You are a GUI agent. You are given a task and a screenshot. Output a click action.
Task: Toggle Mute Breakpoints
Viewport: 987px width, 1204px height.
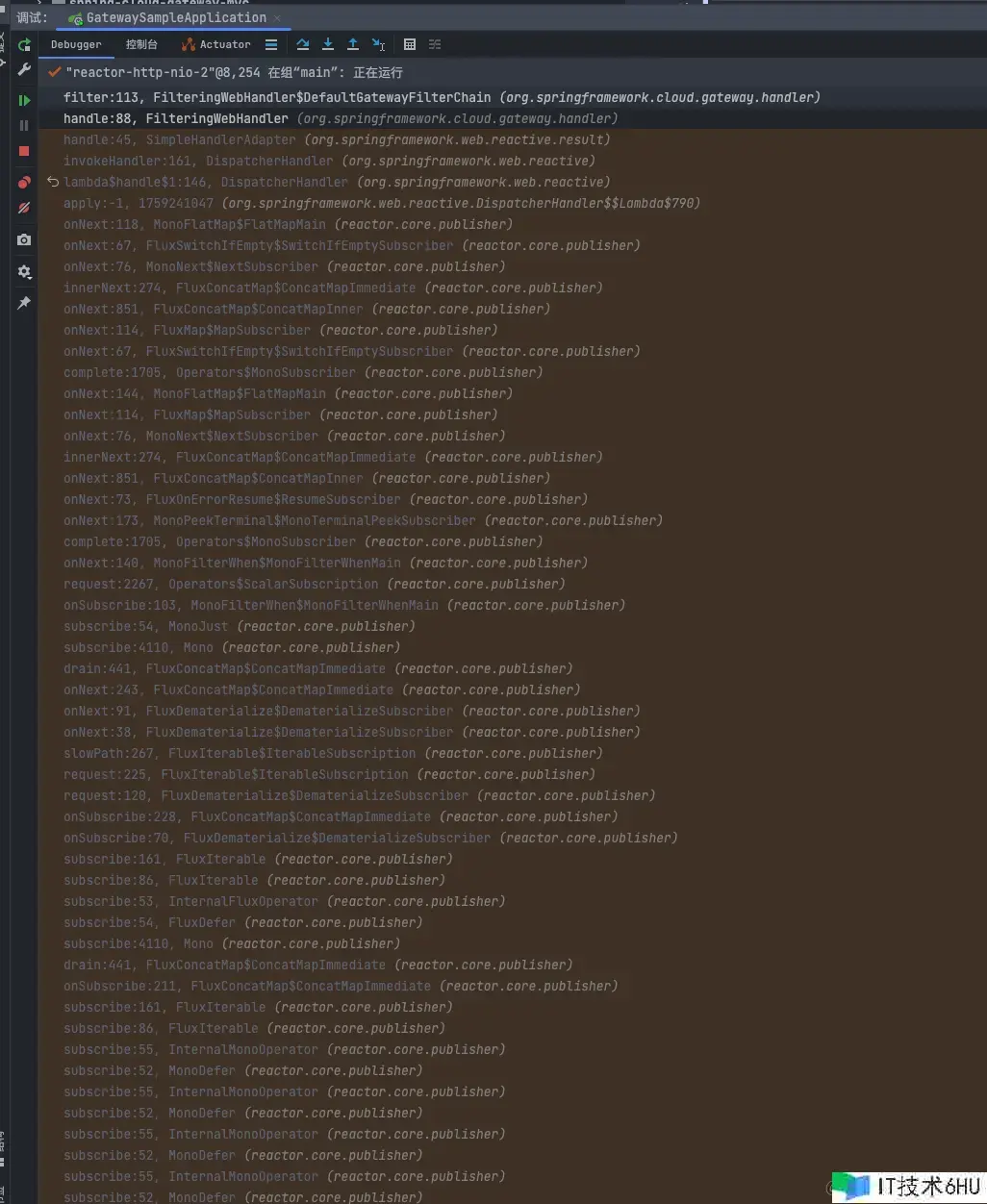[24, 208]
